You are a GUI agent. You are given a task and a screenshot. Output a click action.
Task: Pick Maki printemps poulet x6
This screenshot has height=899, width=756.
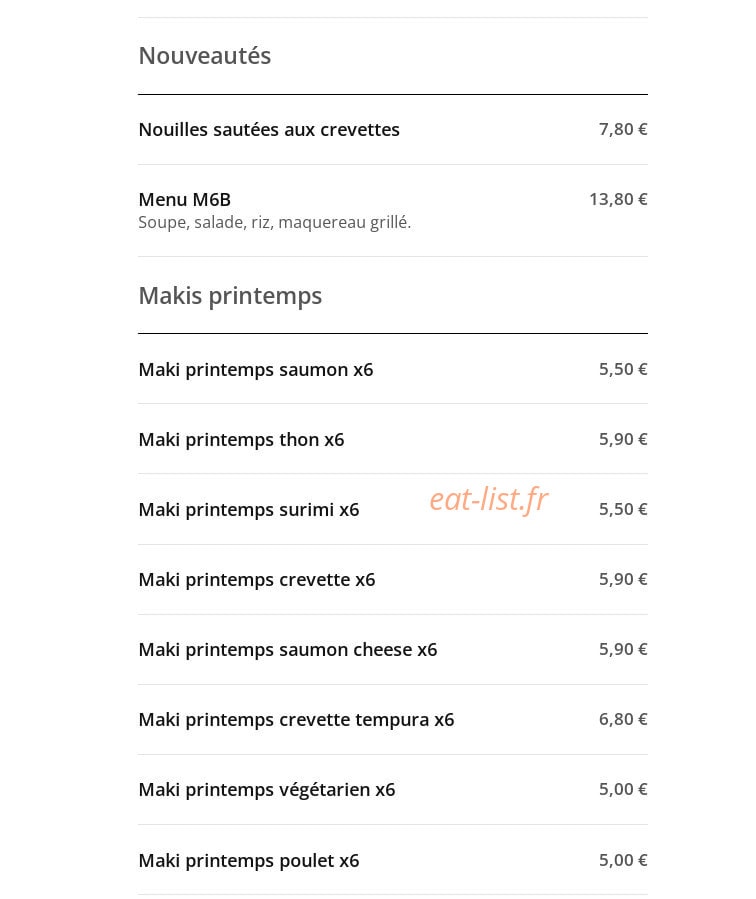pyautogui.click(x=393, y=860)
